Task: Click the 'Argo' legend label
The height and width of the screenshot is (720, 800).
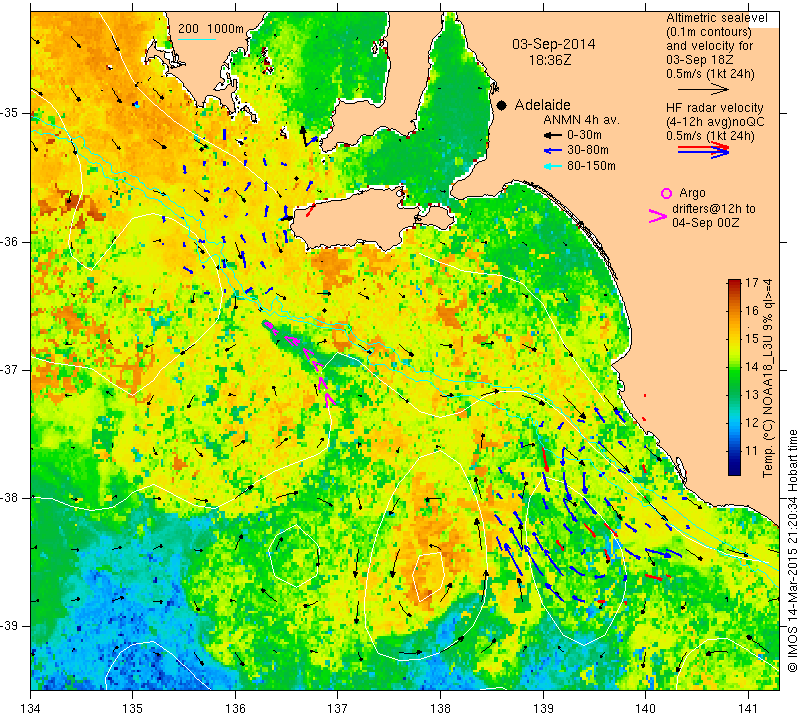Action: (692, 193)
